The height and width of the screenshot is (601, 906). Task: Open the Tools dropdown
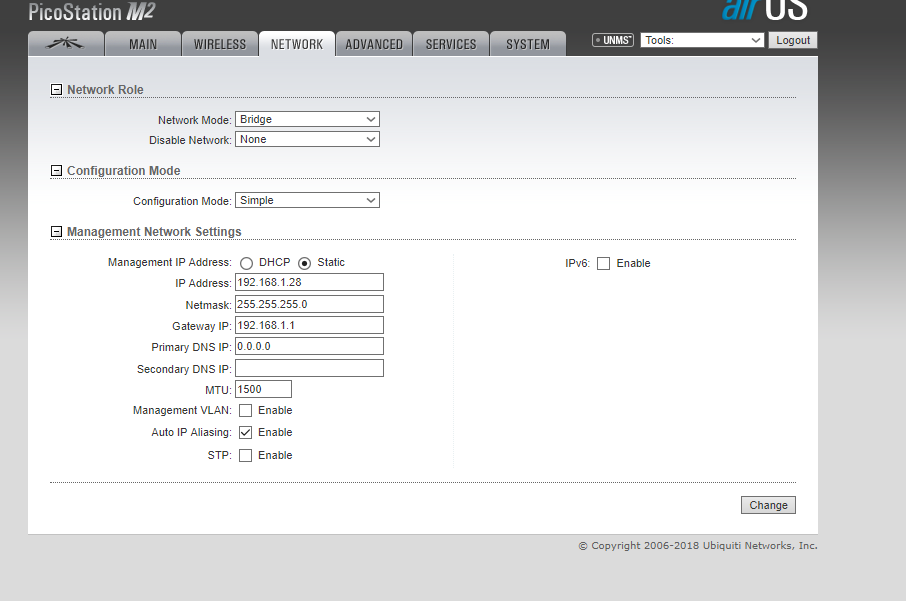coord(702,40)
